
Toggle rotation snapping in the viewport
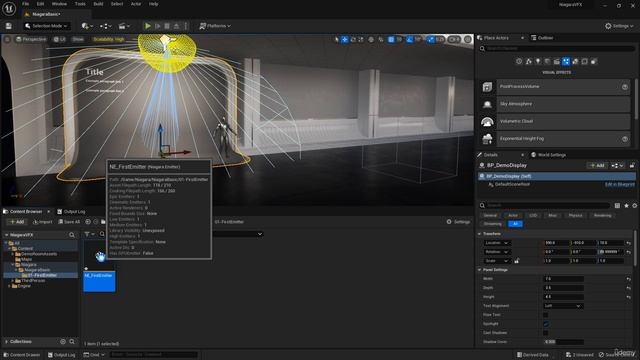[x=409, y=39]
